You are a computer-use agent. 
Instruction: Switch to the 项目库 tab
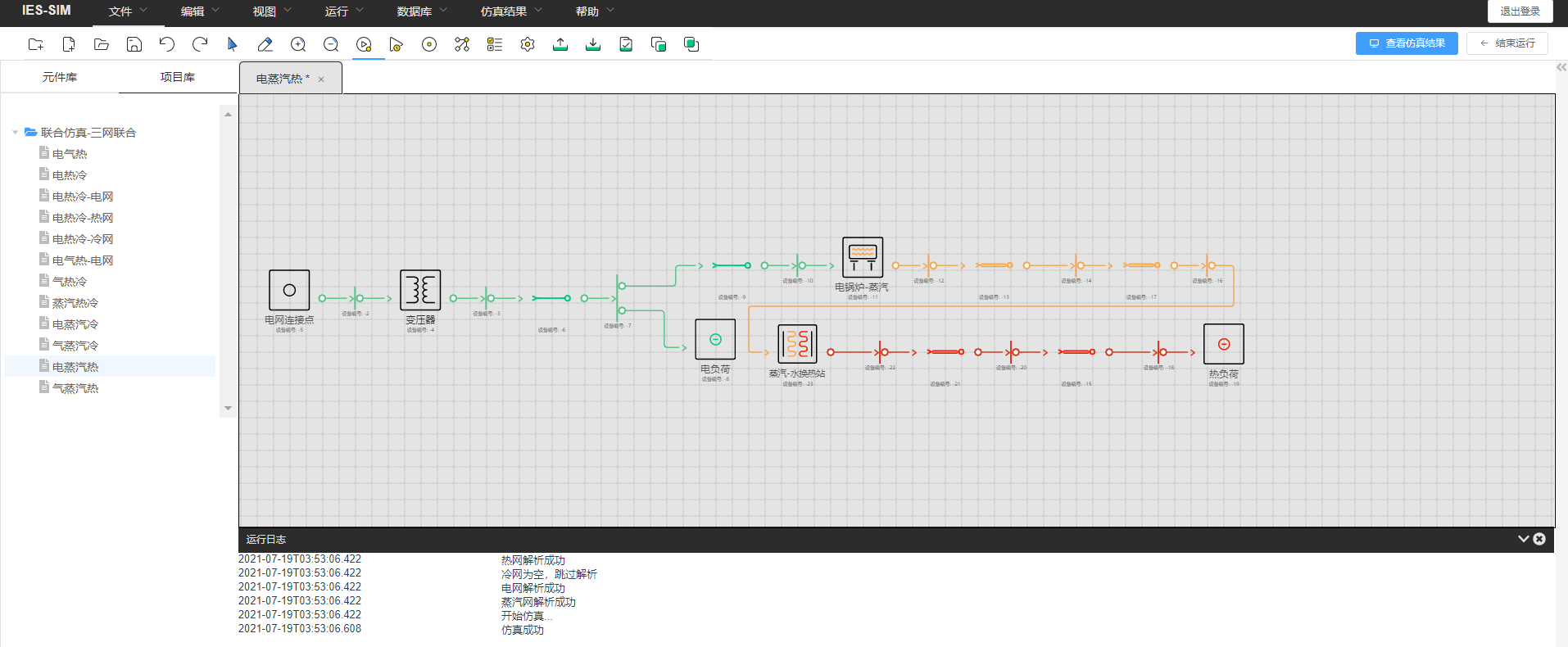(178, 77)
